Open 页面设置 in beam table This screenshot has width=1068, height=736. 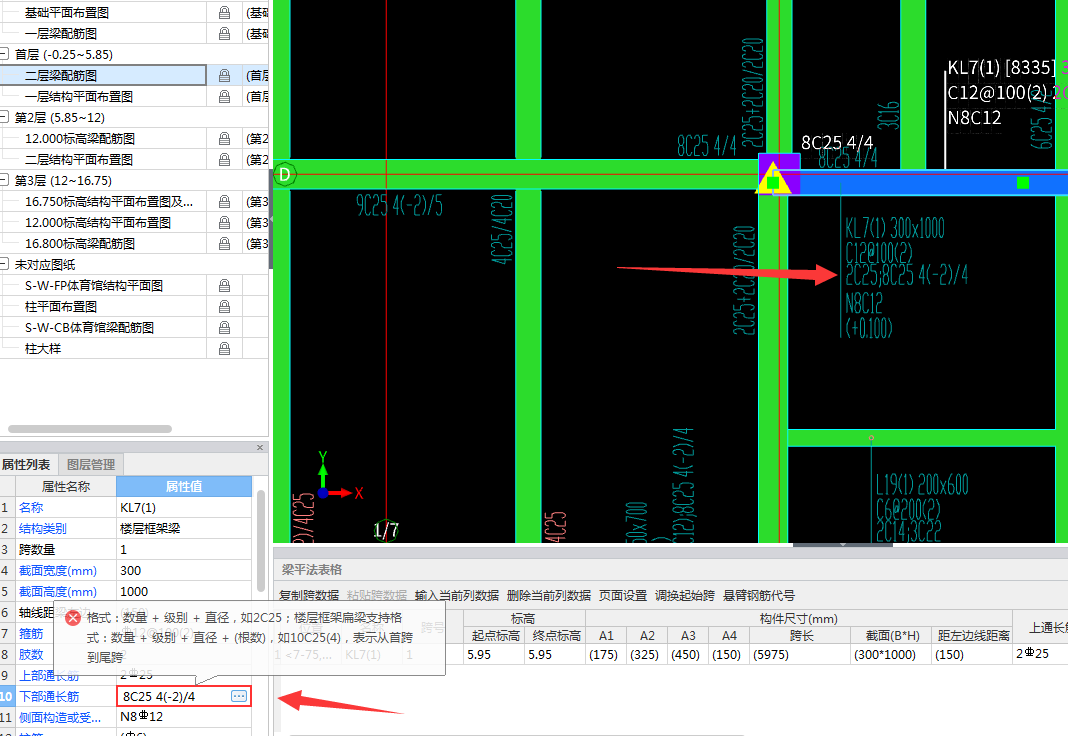[x=623, y=596]
